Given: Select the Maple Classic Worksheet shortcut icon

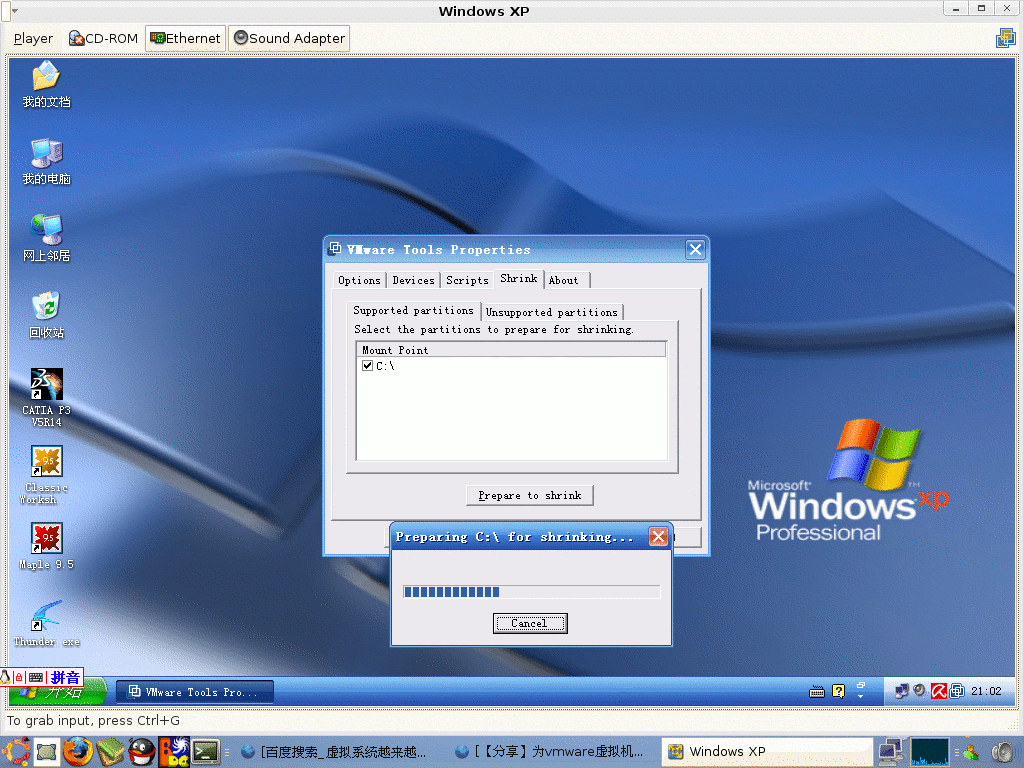Looking at the screenshot, I should (46, 475).
